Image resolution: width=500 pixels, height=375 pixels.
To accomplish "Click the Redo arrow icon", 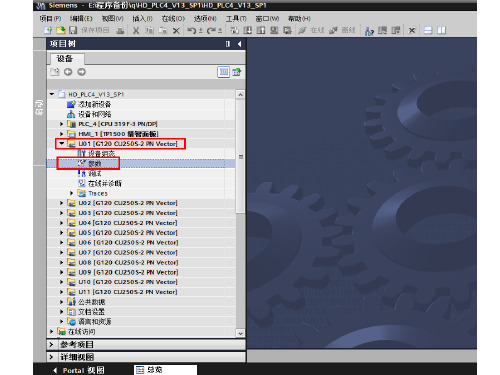I will tap(211, 31).
